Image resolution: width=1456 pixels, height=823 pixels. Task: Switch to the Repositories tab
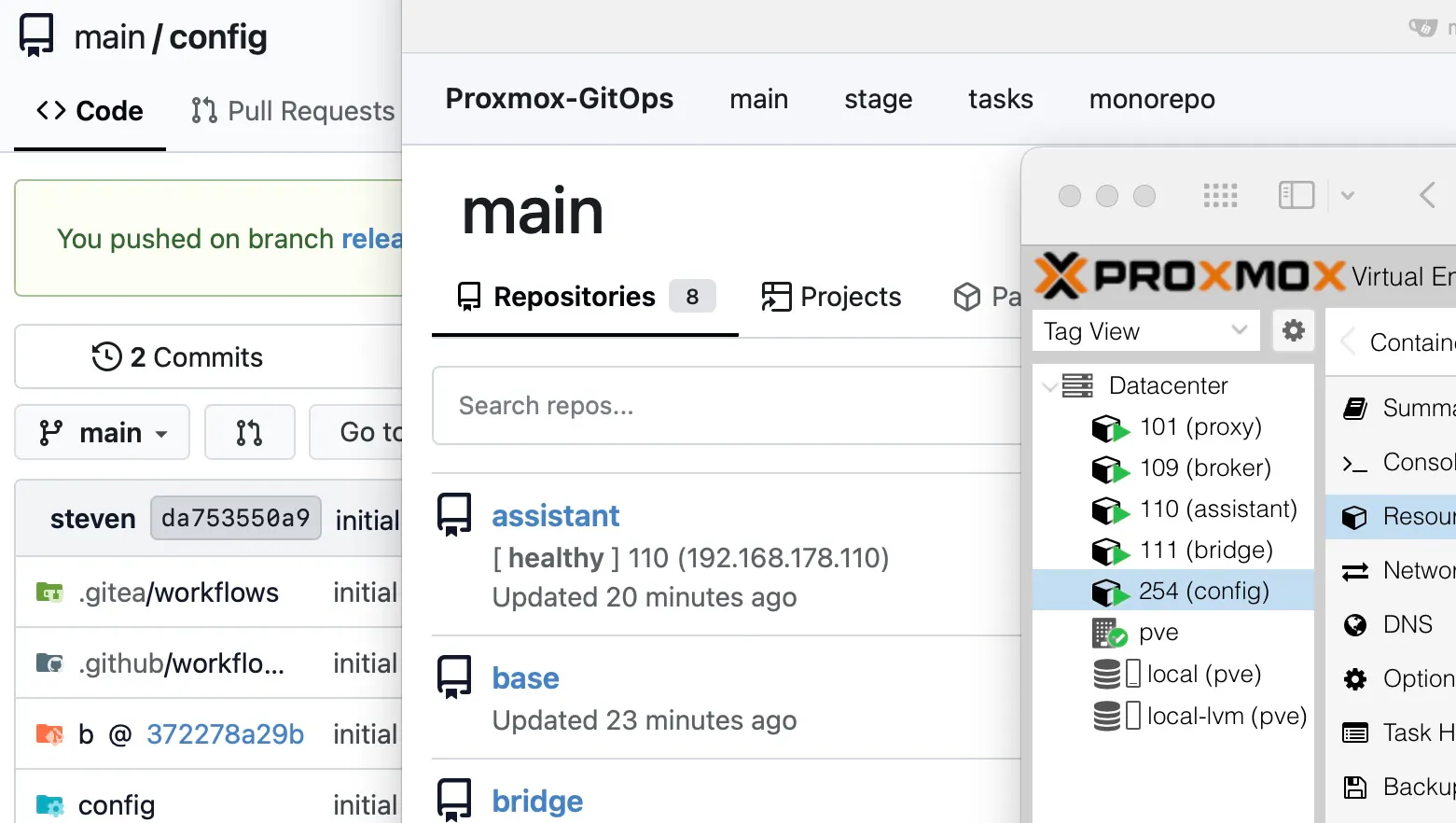point(585,297)
